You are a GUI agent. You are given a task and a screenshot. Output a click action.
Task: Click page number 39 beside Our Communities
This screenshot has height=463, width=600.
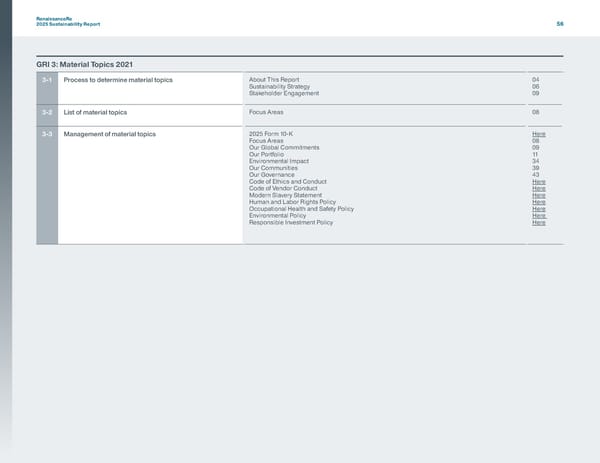tap(535, 168)
